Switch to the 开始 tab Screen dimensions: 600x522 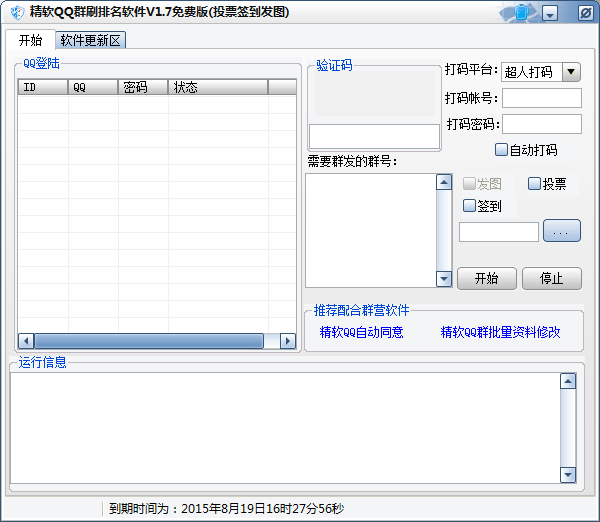[30, 40]
